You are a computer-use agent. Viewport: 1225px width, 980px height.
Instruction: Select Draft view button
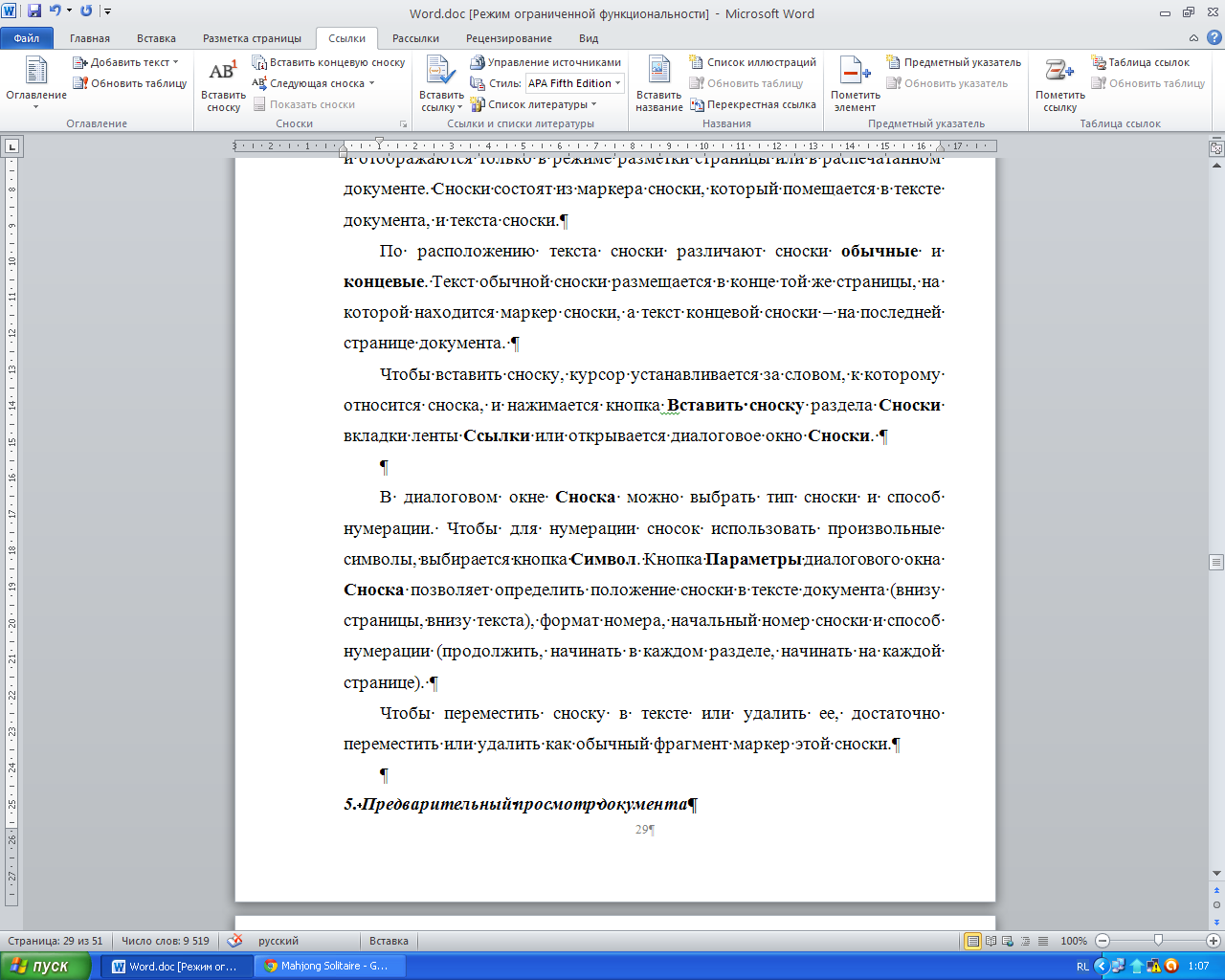pyautogui.click(x=1043, y=941)
